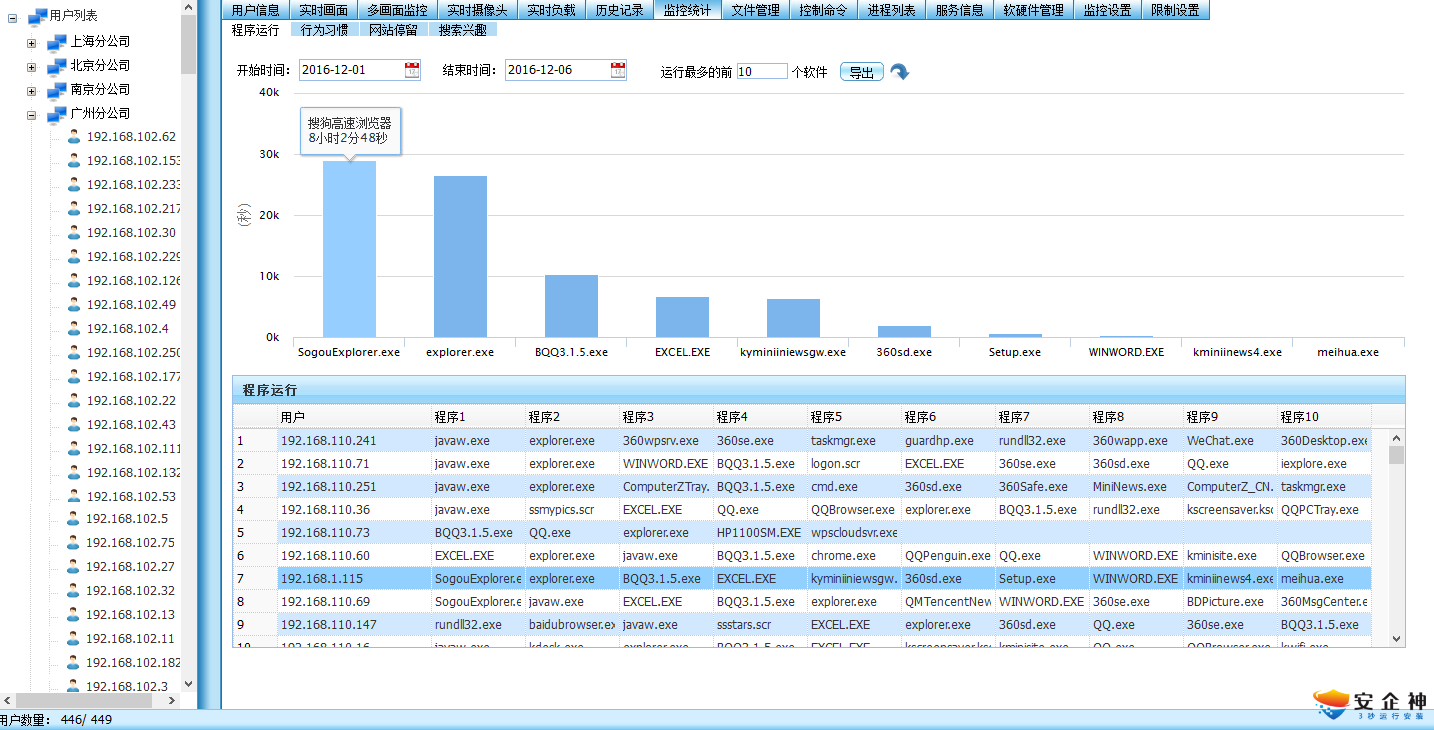1434x730 pixels.
Task: Click user icon for 192.168.102.32
Action: click(x=74, y=590)
